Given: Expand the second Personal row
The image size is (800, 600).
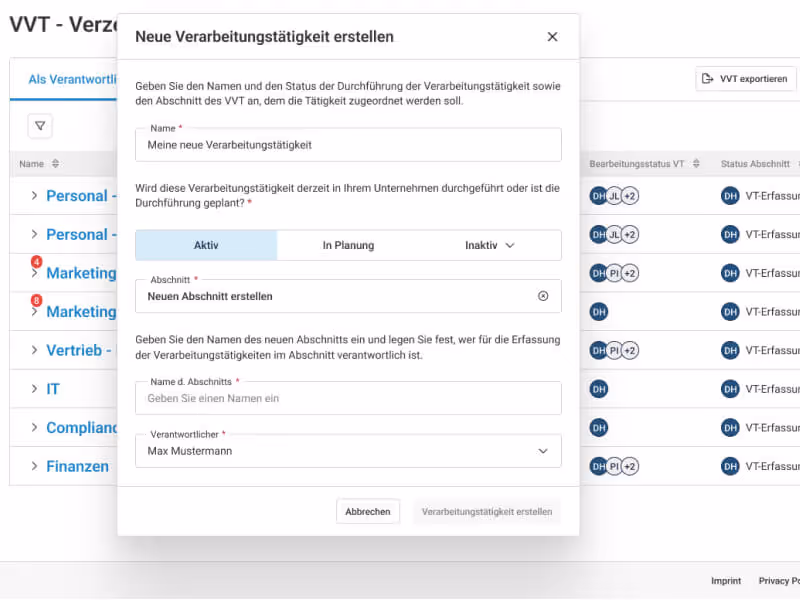Looking at the screenshot, I should 34,234.
